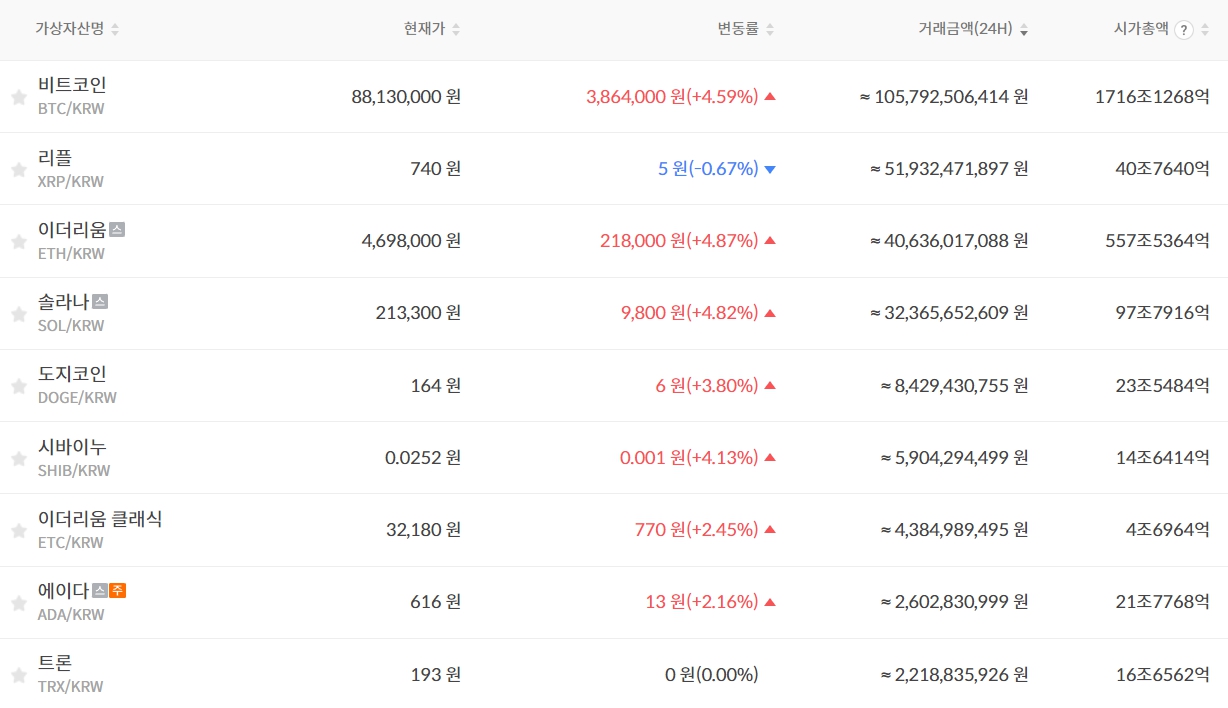Image resolution: width=1228 pixels, height=708 pixels.
Task: Click the star icon beside Solana
Action: pyautogui.click(x=18, y=314)
